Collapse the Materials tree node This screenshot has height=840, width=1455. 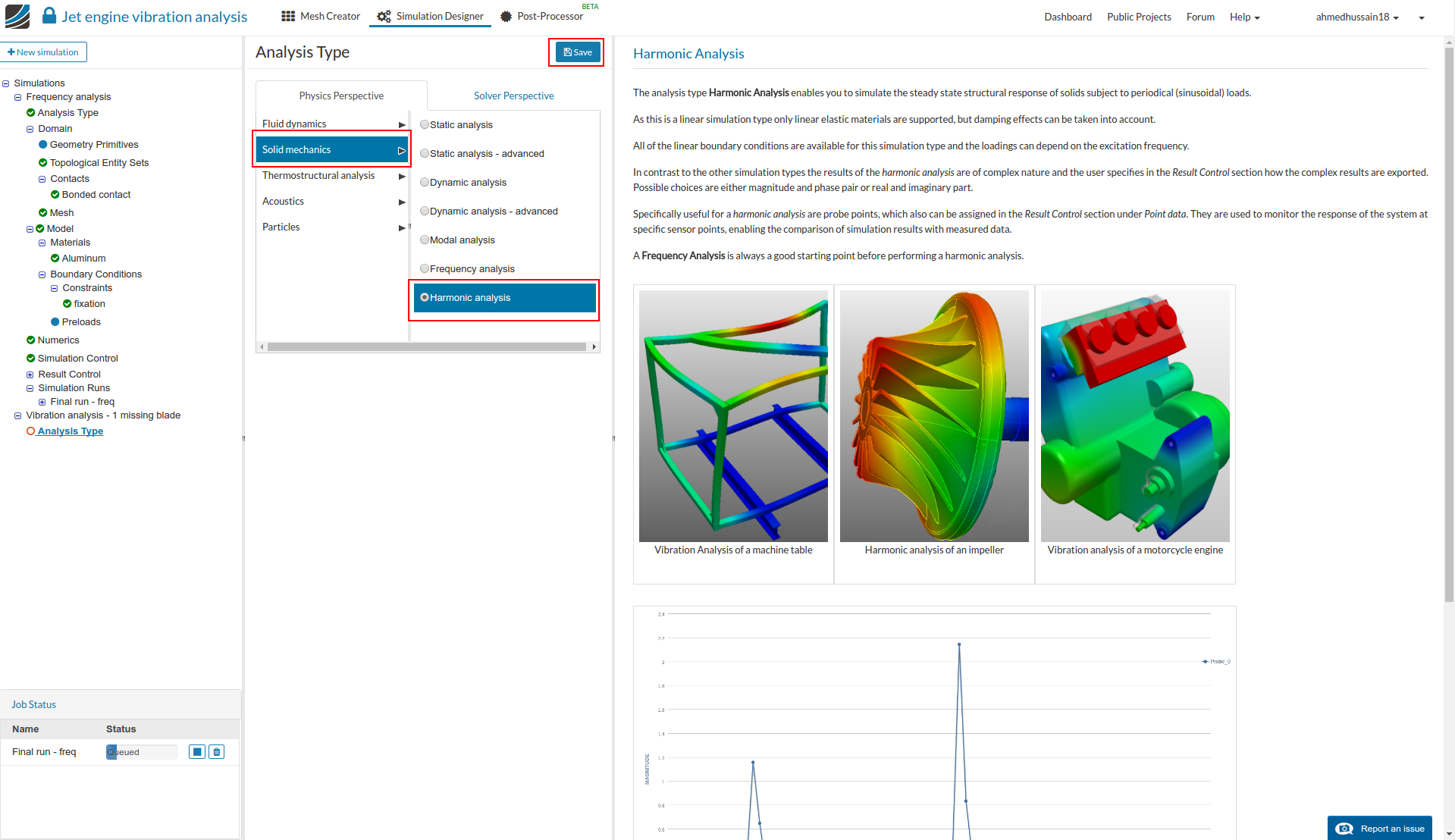coord(42,243)
